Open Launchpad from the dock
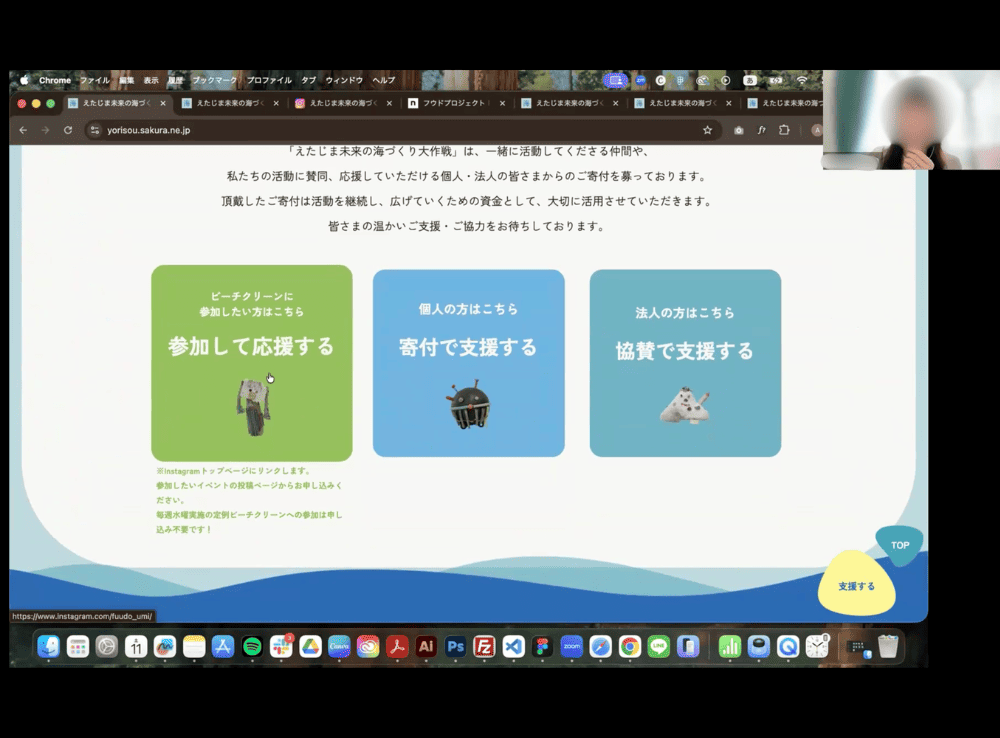Image resolution: width=1000 pixels, height=738 pixels. [78, 647]
